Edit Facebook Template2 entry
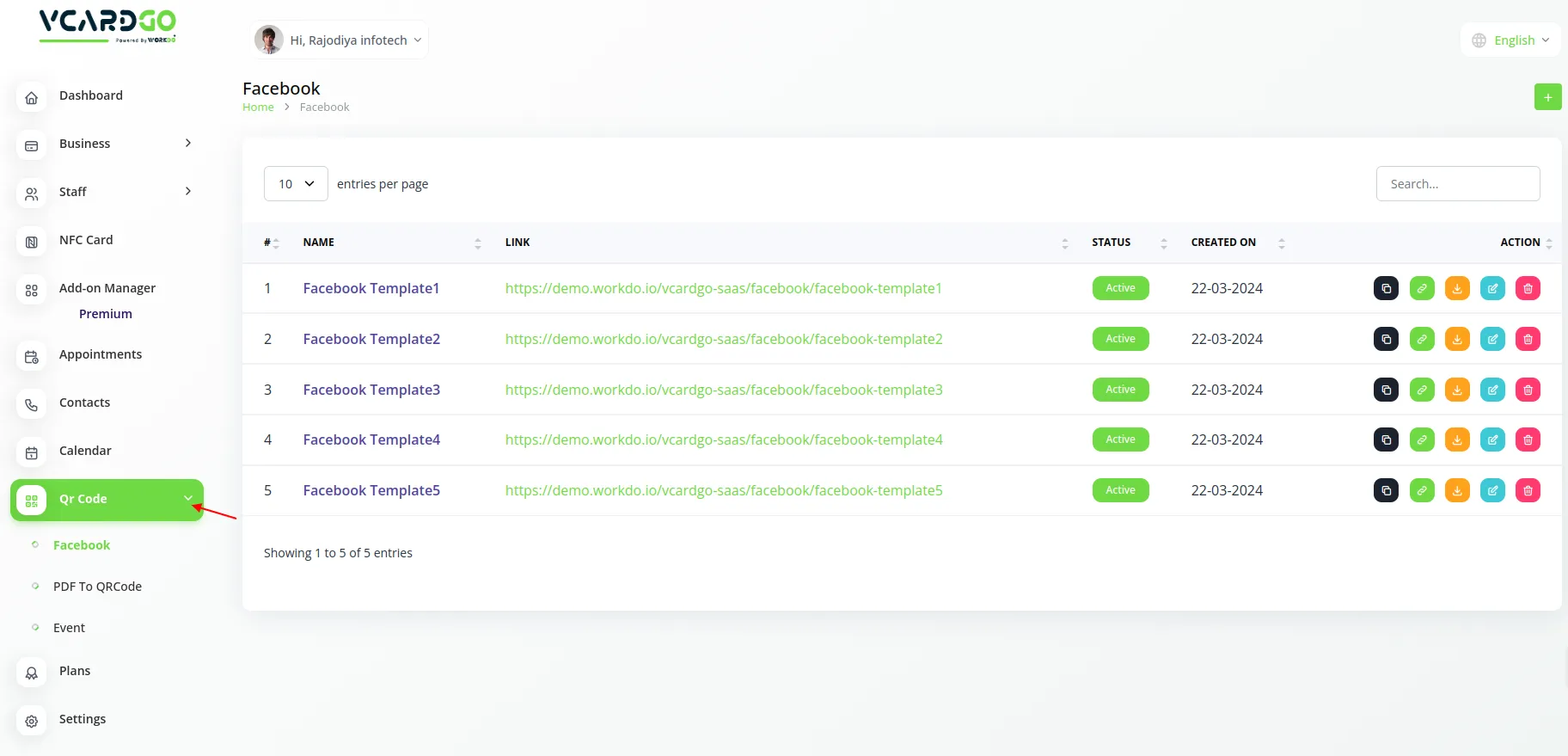The height and width of the screenshot is (756, 1568). coord(1492,339)
